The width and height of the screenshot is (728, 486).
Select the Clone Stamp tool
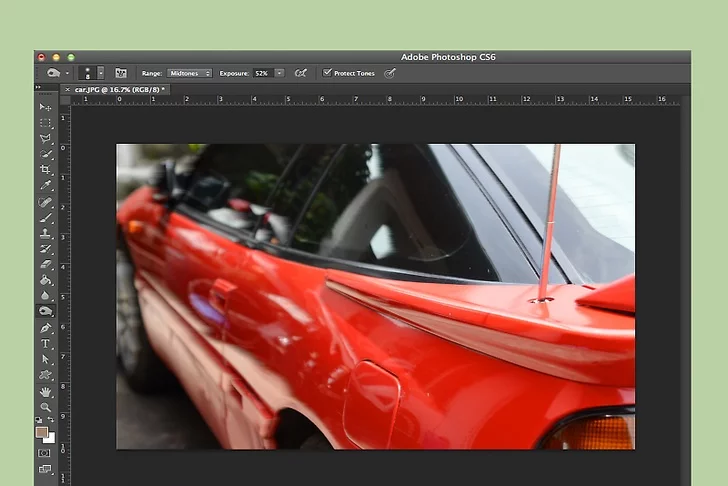tap(46, 233)
